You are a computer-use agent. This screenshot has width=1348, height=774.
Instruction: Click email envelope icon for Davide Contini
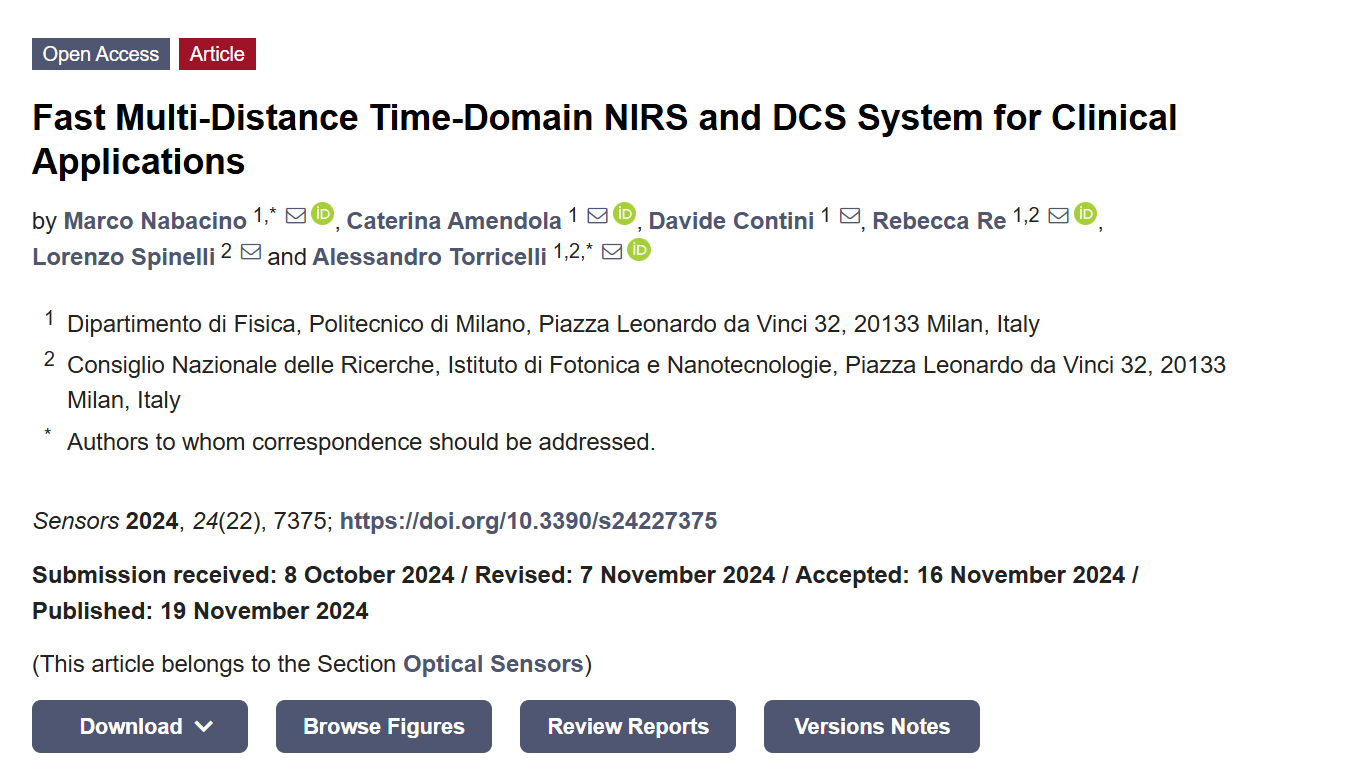(x=850, y=215)
